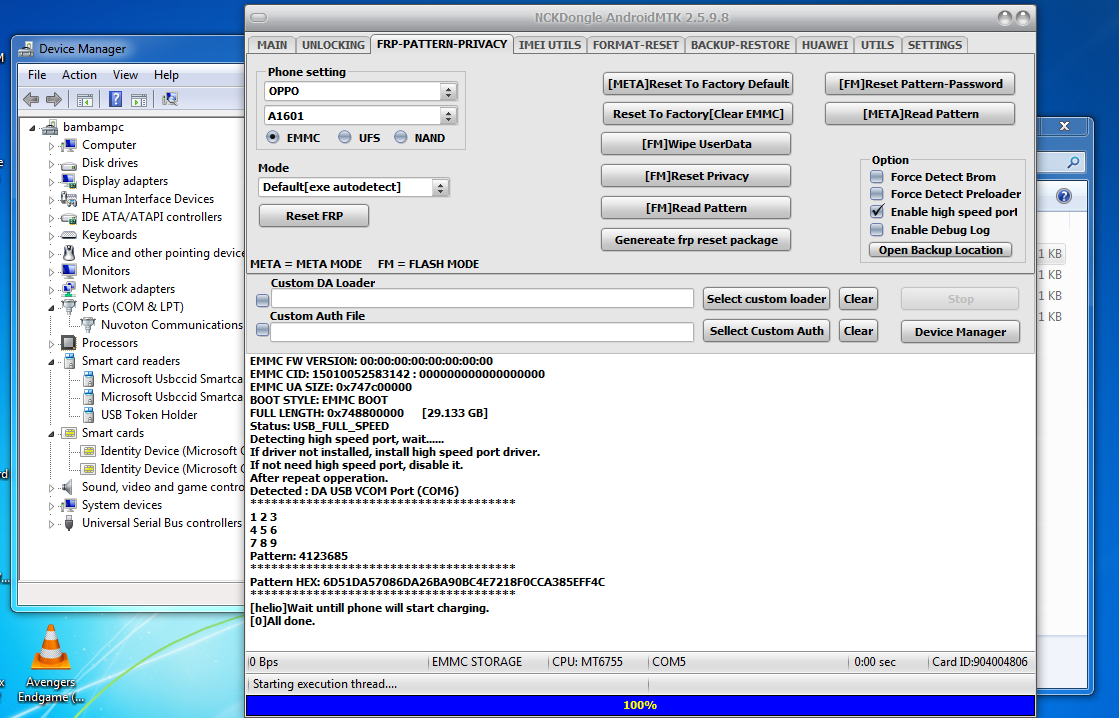Select the Sound, video and game controllers icon
This screenshot has width=1119, height=718.
(x=68, y=487)
